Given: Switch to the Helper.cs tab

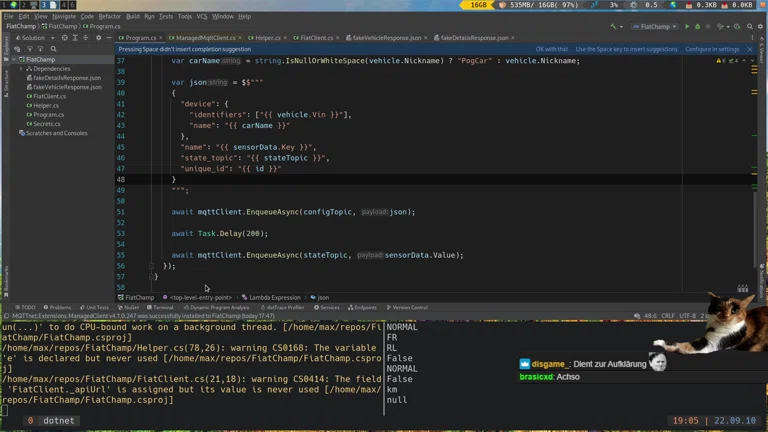Looking at the screenshot, I should coord(267,38).
